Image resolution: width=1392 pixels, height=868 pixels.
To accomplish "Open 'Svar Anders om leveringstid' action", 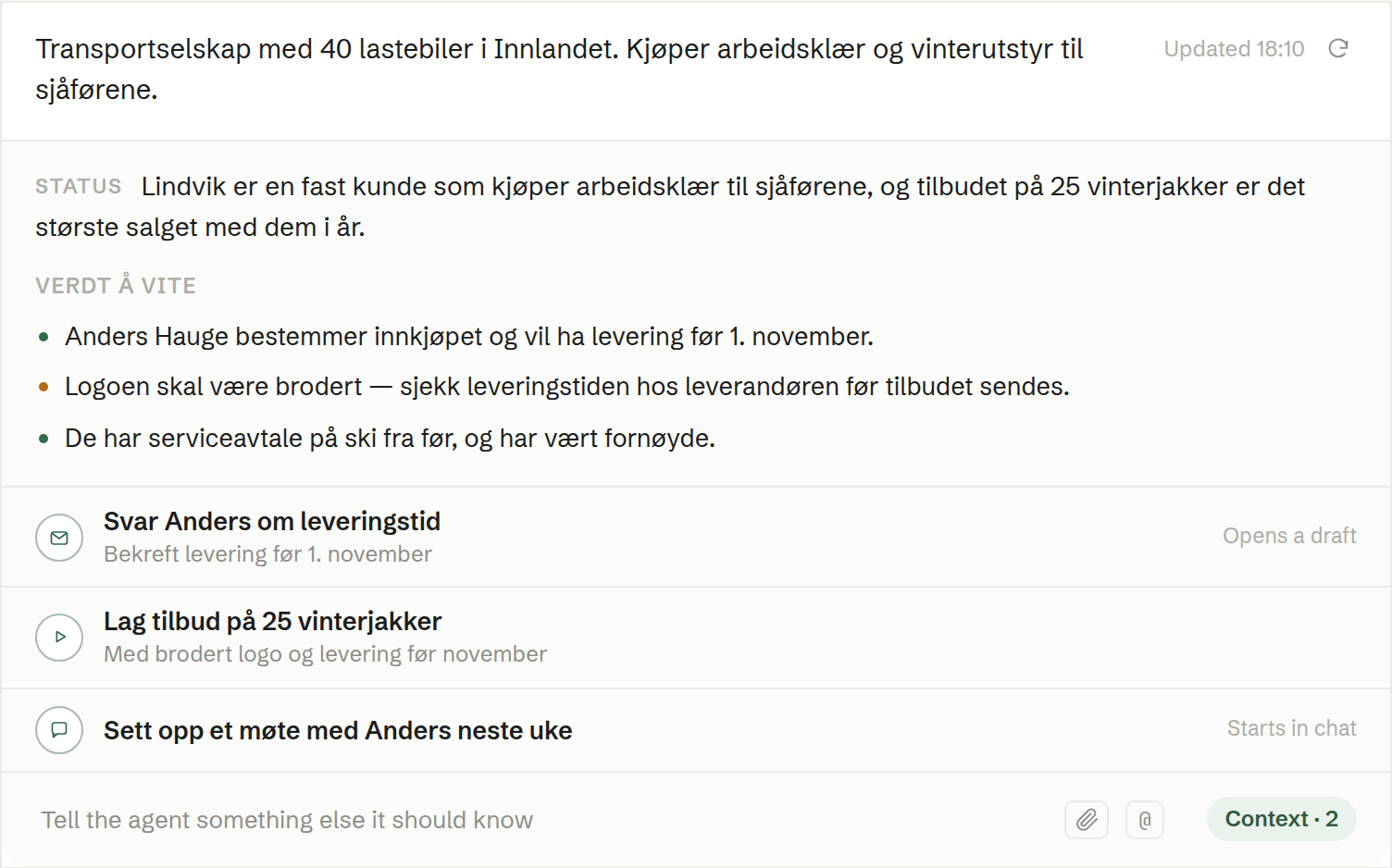I will pyautogui.click(x=696, y=537).
